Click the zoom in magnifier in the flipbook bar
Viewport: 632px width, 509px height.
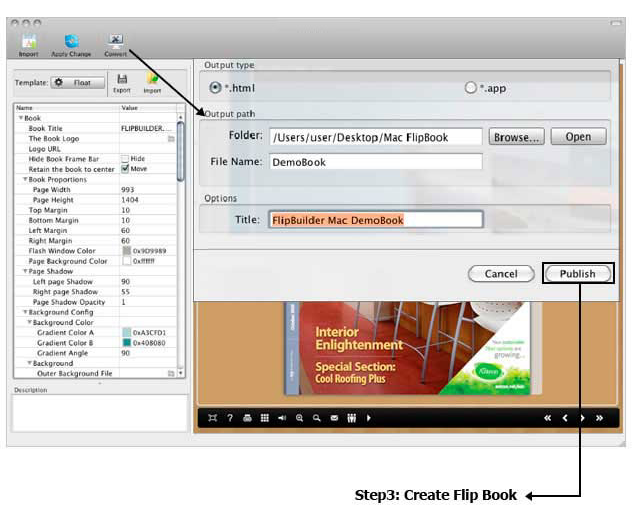coord(299,418)
